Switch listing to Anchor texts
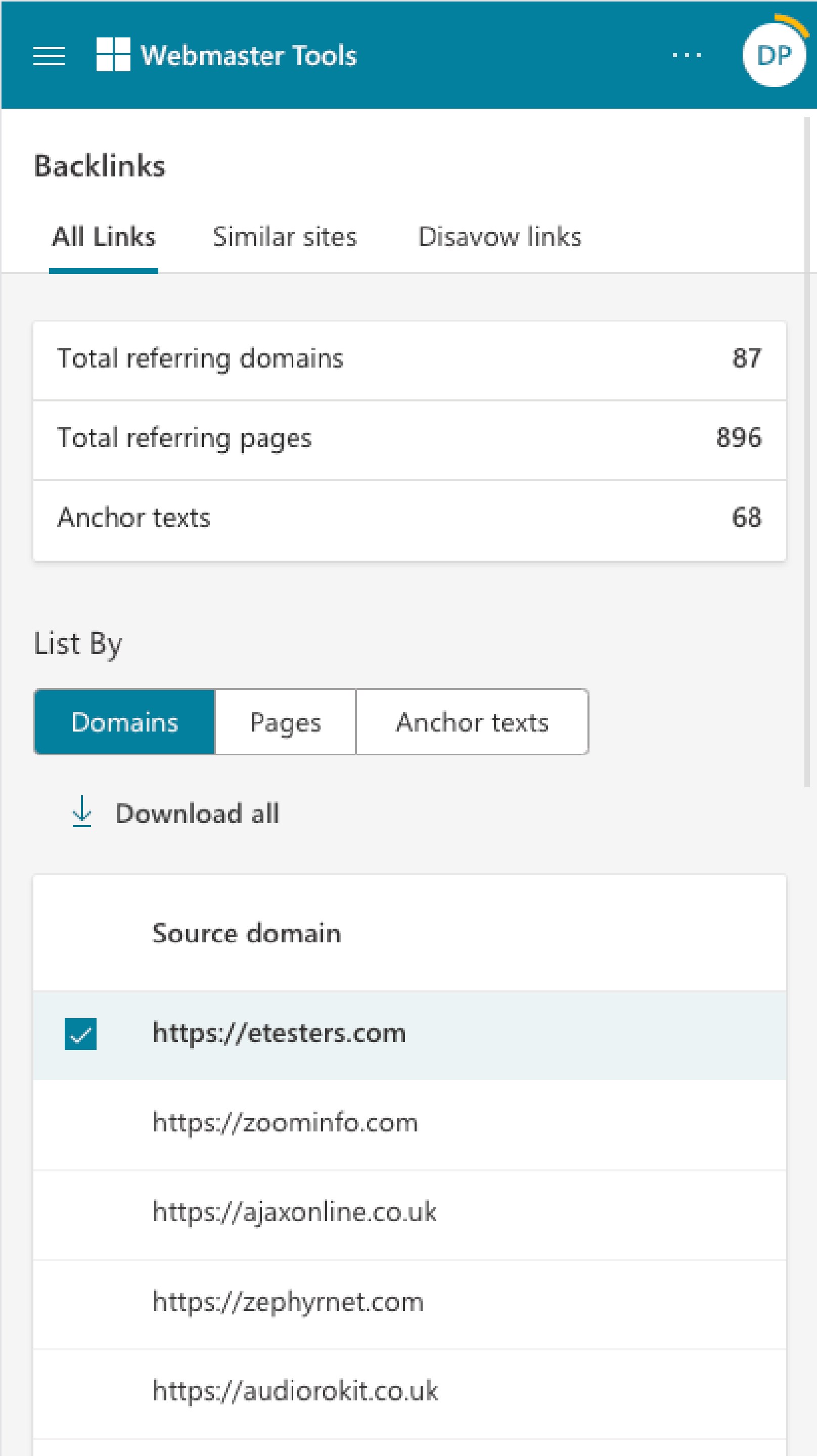817x1456 pixels. [x=472, y=722]
